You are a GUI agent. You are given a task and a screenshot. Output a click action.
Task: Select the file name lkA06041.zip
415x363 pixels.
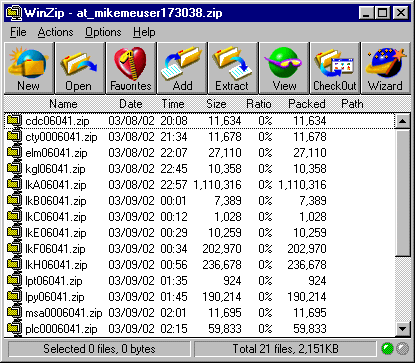click(x=56, y=185)
